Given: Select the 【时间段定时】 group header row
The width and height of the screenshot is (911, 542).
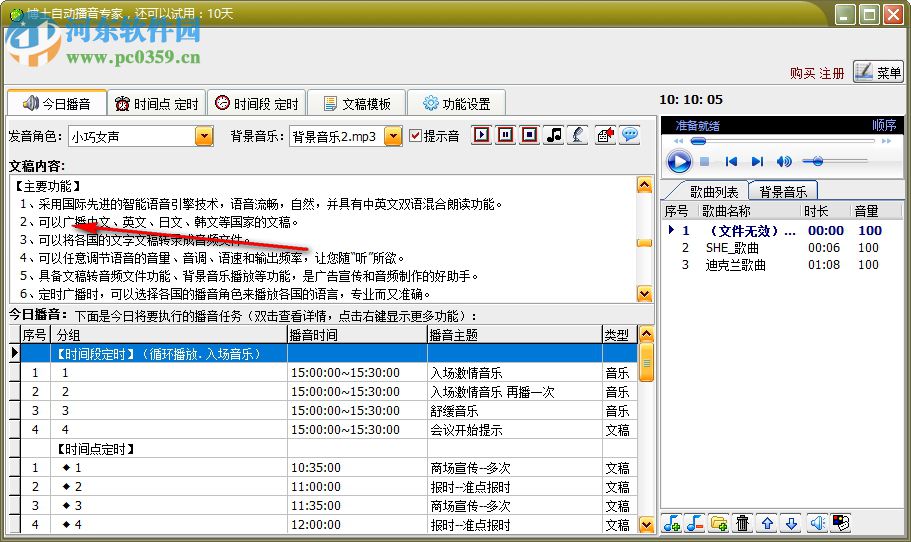Looking at the screenshot, I should (x=329, y=354).
